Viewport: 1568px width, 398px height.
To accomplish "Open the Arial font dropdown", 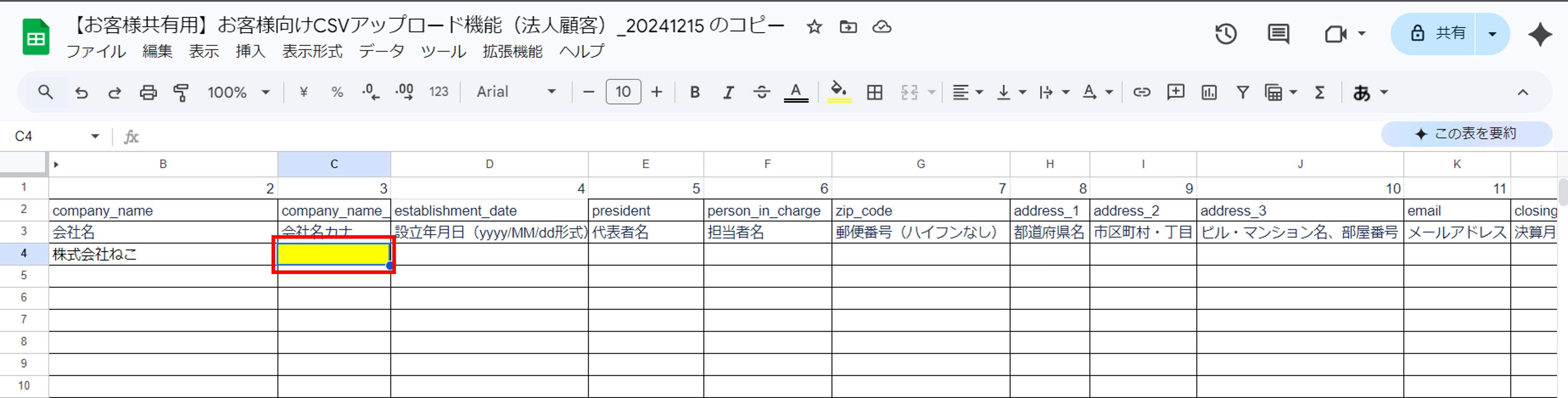I will (516, 92).
